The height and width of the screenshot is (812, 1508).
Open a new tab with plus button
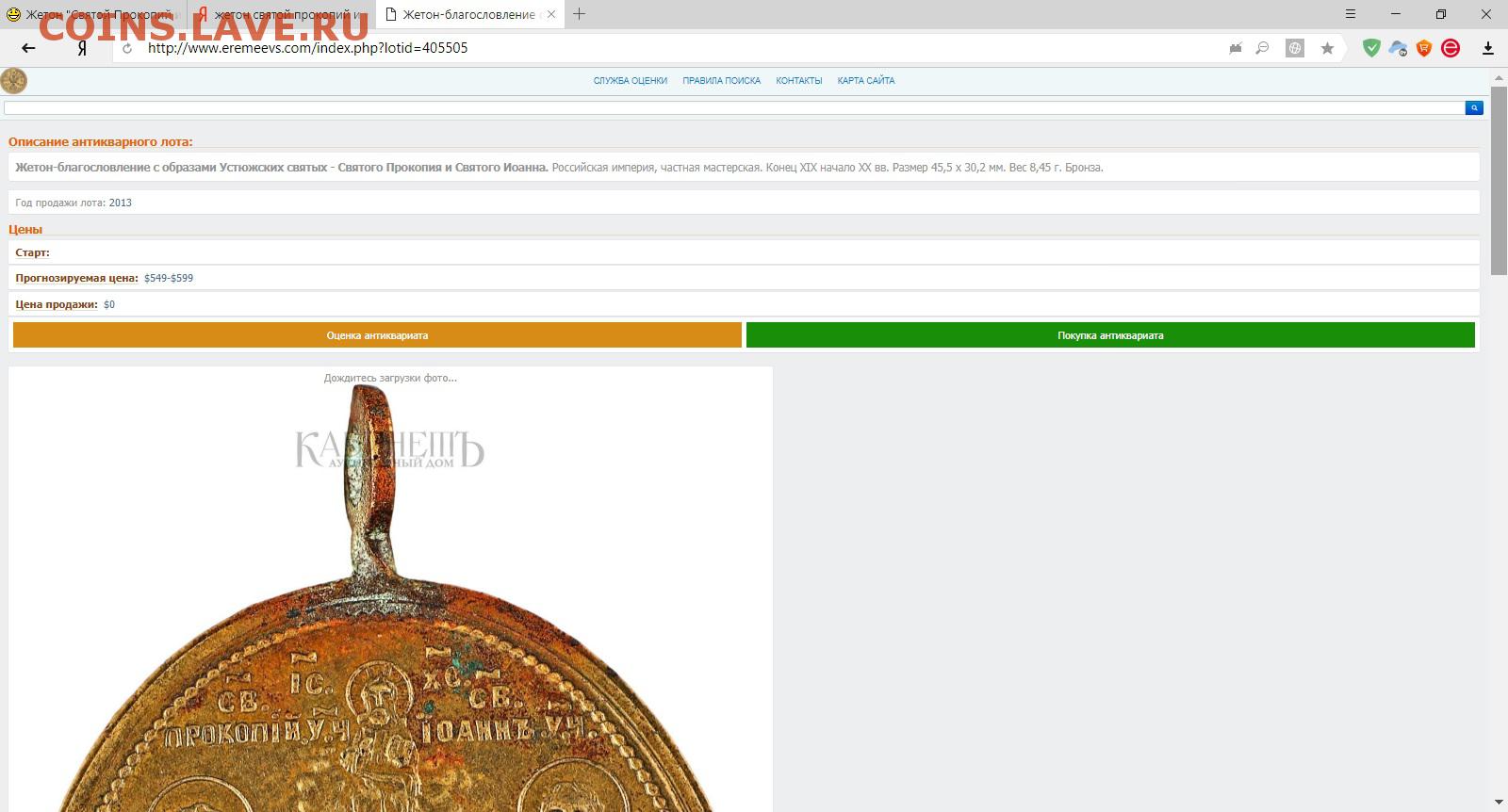click(x=579, y=14)
